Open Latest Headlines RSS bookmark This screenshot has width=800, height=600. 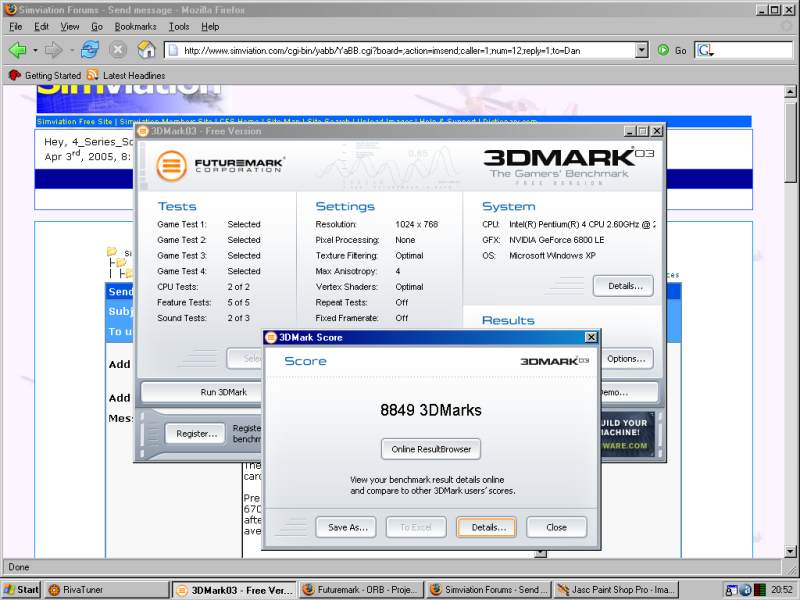pos(125,75)
